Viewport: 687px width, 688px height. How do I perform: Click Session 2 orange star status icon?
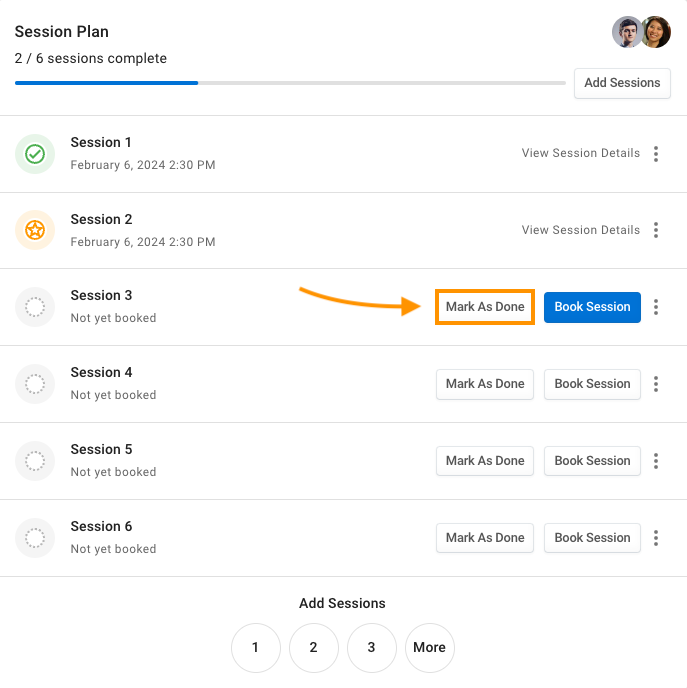[35, 231]
